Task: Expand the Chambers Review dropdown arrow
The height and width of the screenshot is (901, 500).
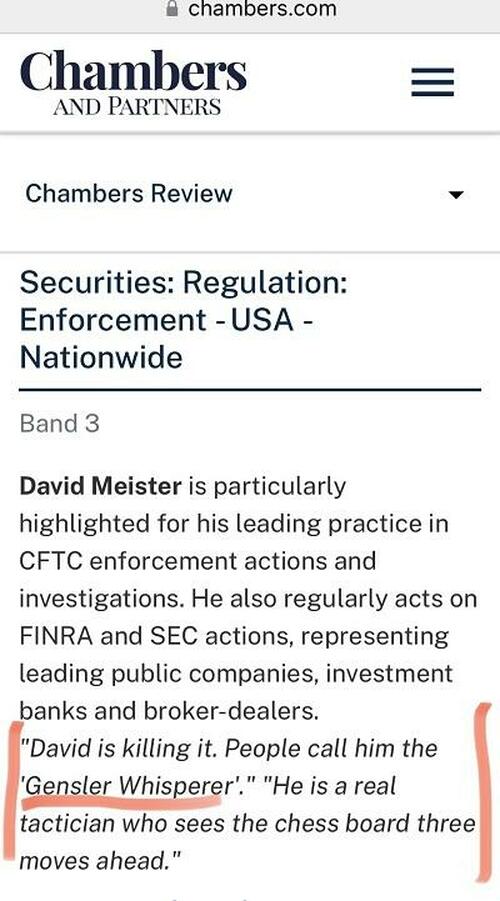Action: [x=456, y=195]
